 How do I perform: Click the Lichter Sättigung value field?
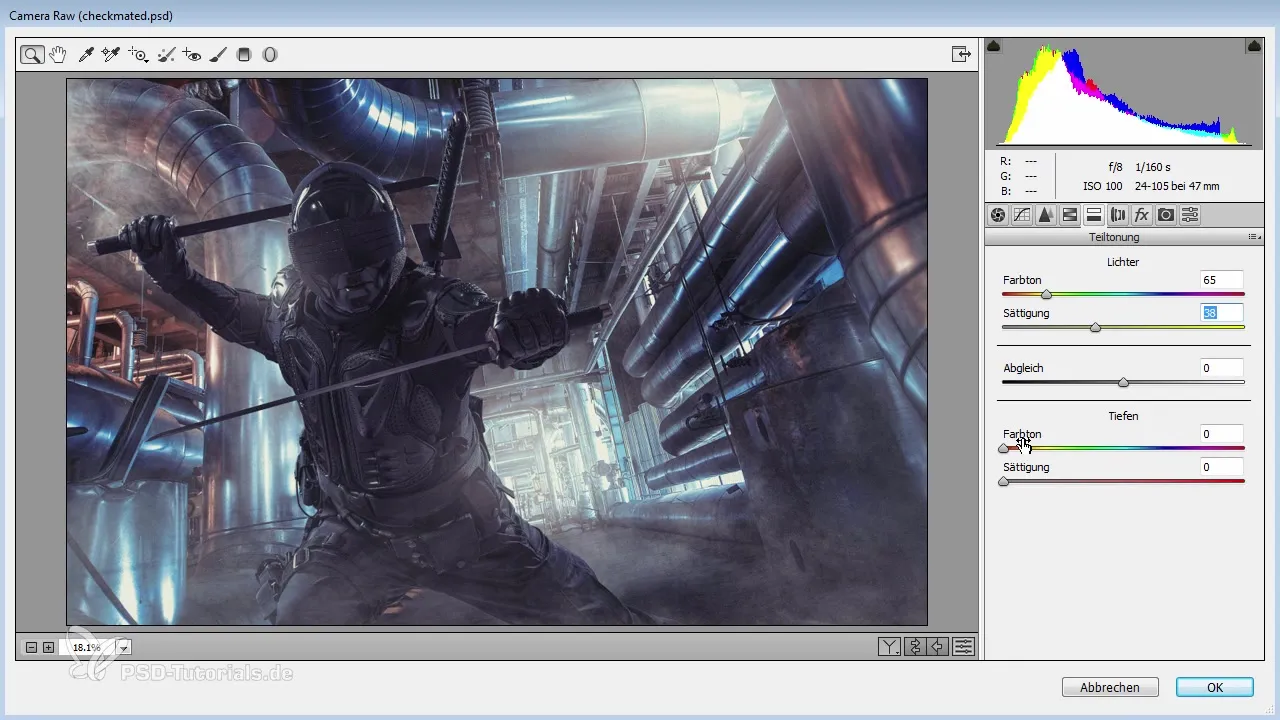[x=1222, y=313]
